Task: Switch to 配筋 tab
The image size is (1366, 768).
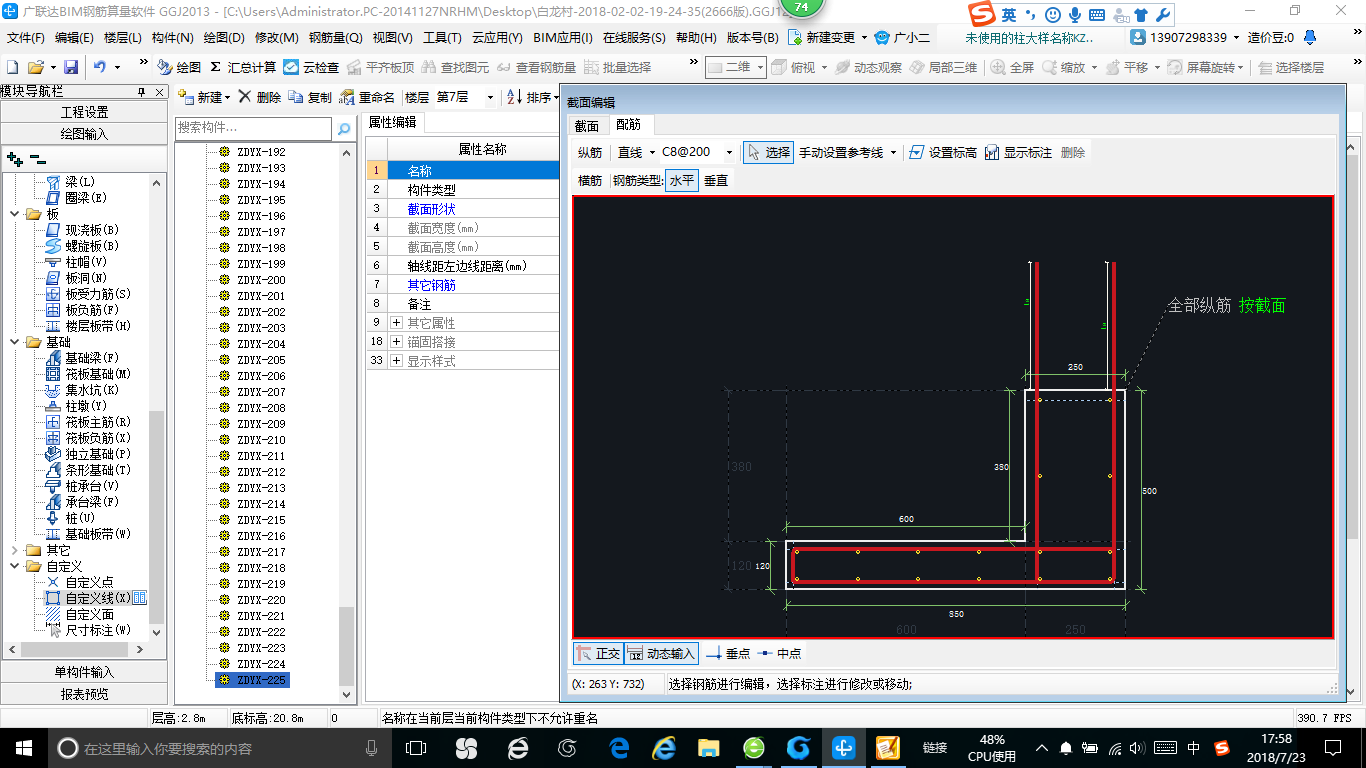Action: pos(628,125)
